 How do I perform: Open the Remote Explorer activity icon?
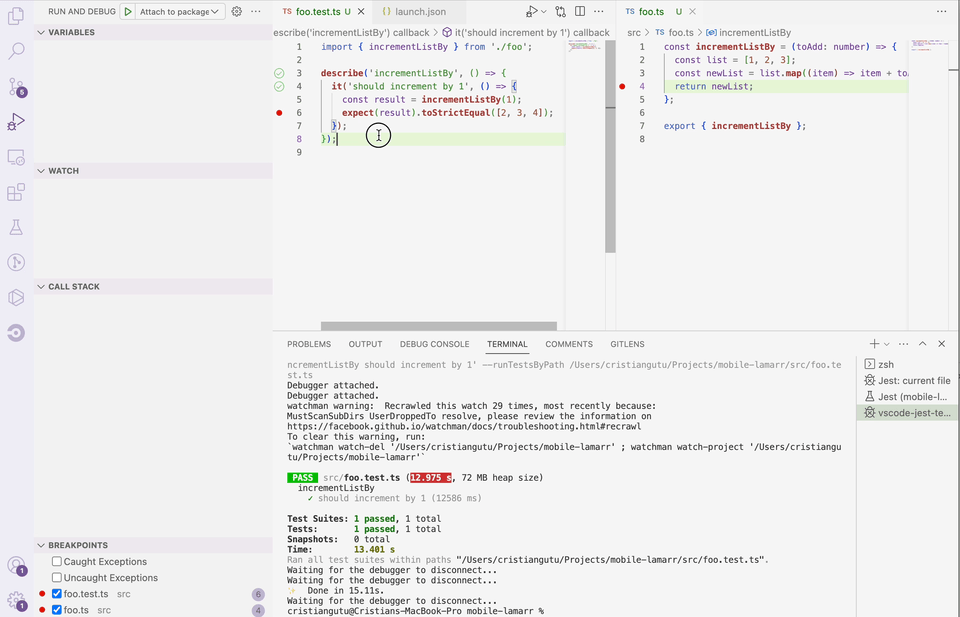(x=16, y=157)
